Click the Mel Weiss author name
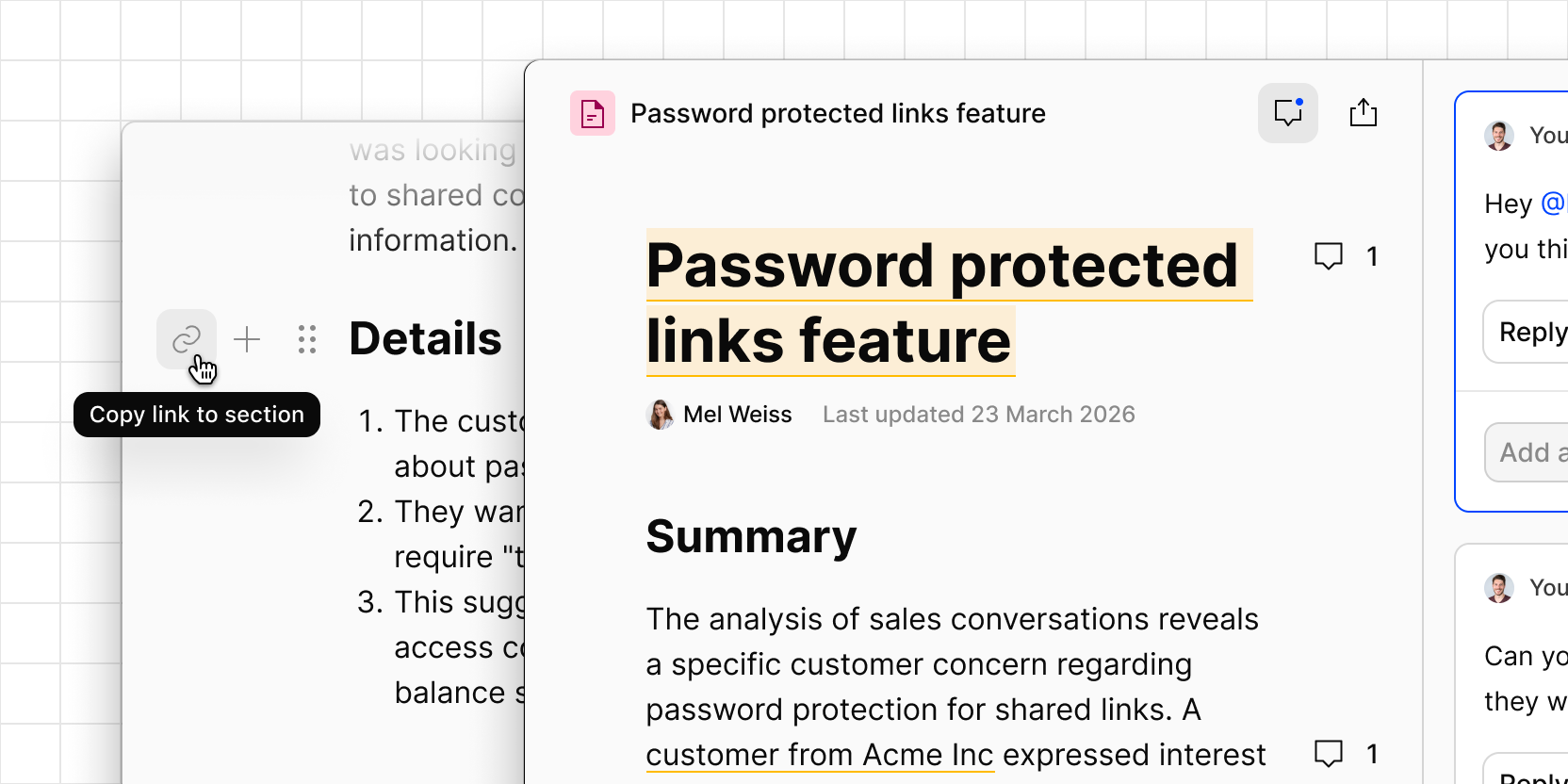Viewport: 1568px width, 784px height. point(738,415)
